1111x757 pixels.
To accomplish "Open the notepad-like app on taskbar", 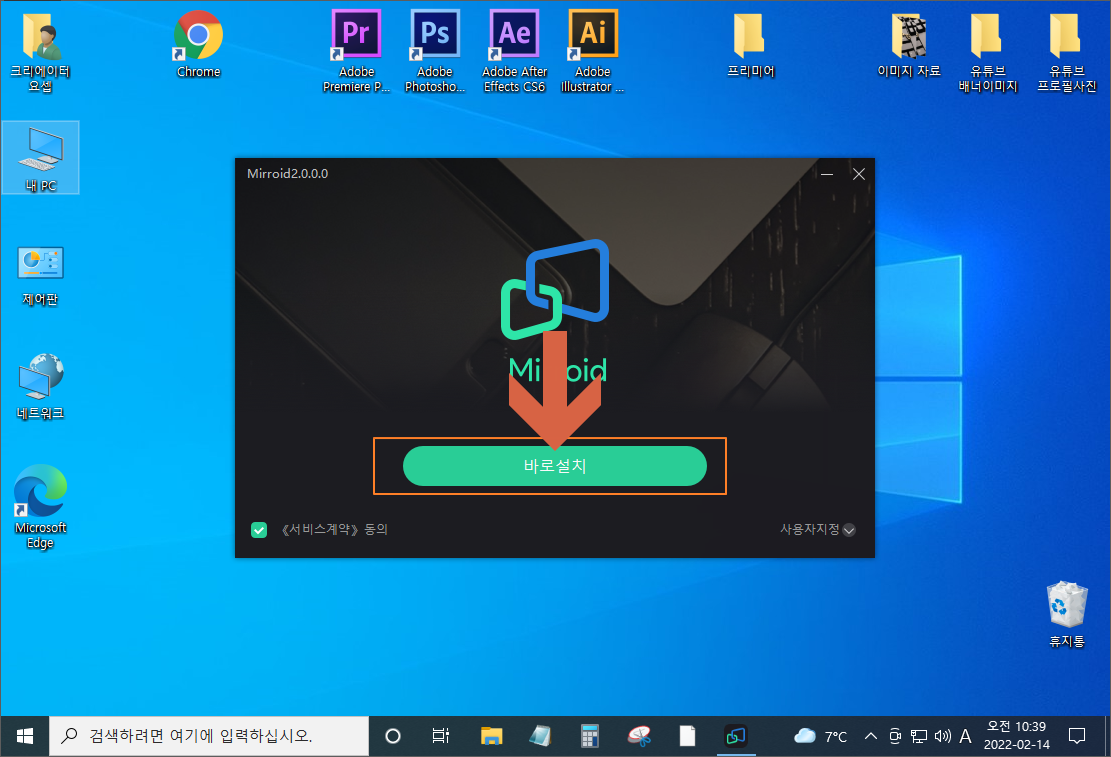I will click(540, 736).
